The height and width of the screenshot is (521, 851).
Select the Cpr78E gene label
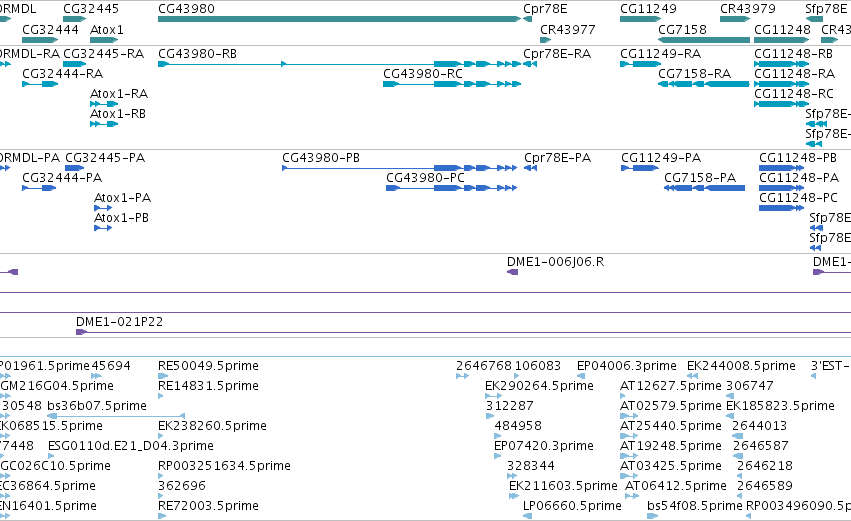tap(545, 9)
